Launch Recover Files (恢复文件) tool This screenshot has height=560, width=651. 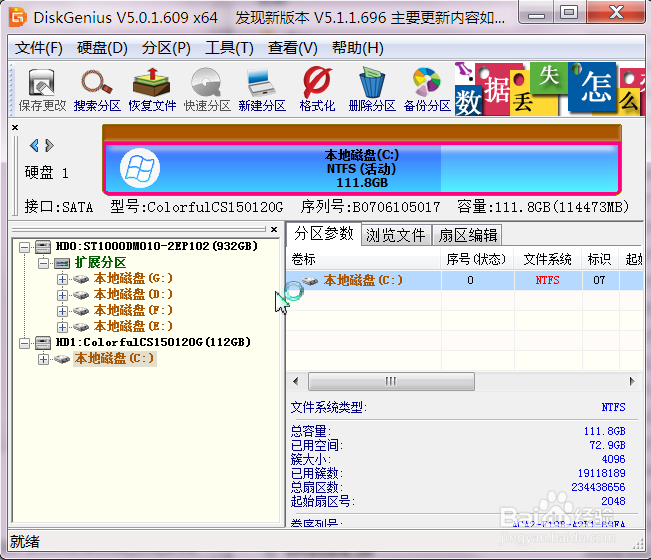[x=152, y=90]
